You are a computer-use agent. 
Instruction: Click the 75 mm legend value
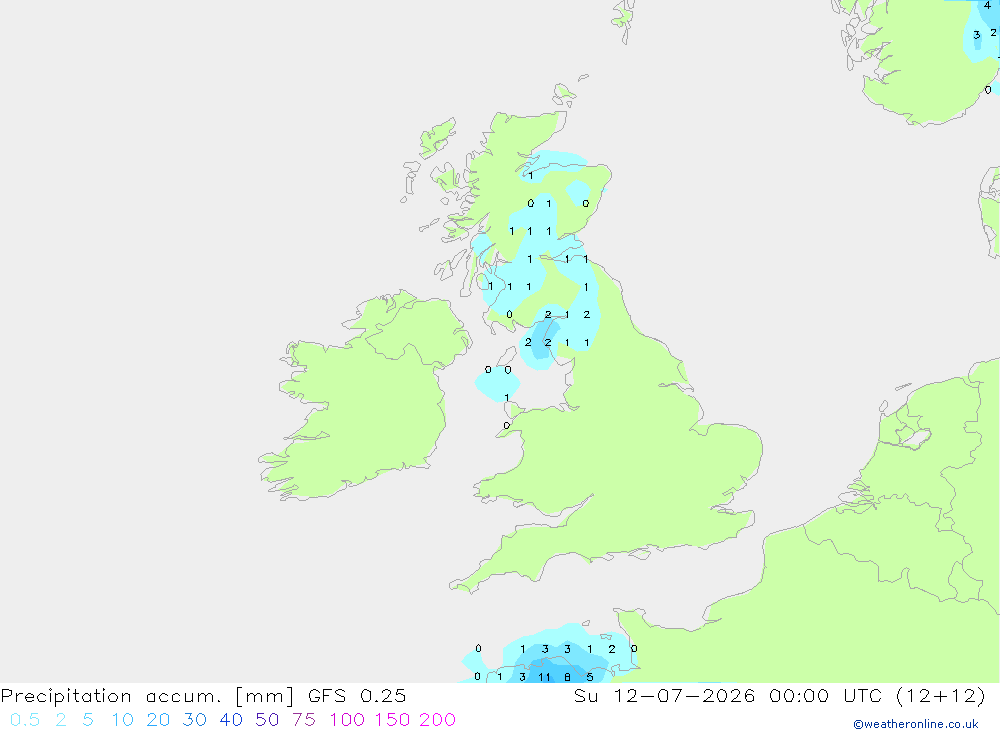(x=304, y=720)
